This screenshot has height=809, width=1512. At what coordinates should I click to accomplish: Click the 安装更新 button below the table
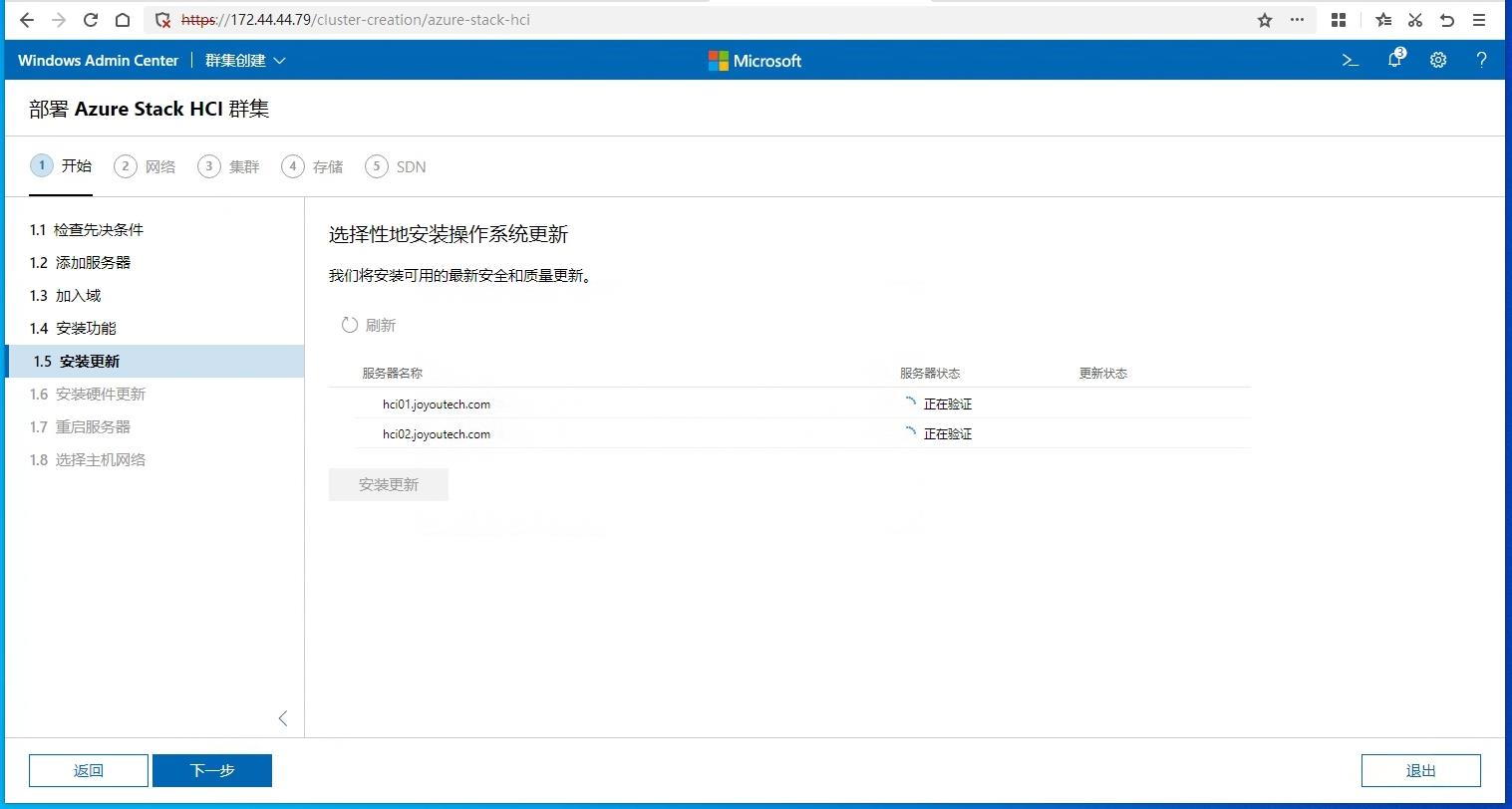pos(389,484)
